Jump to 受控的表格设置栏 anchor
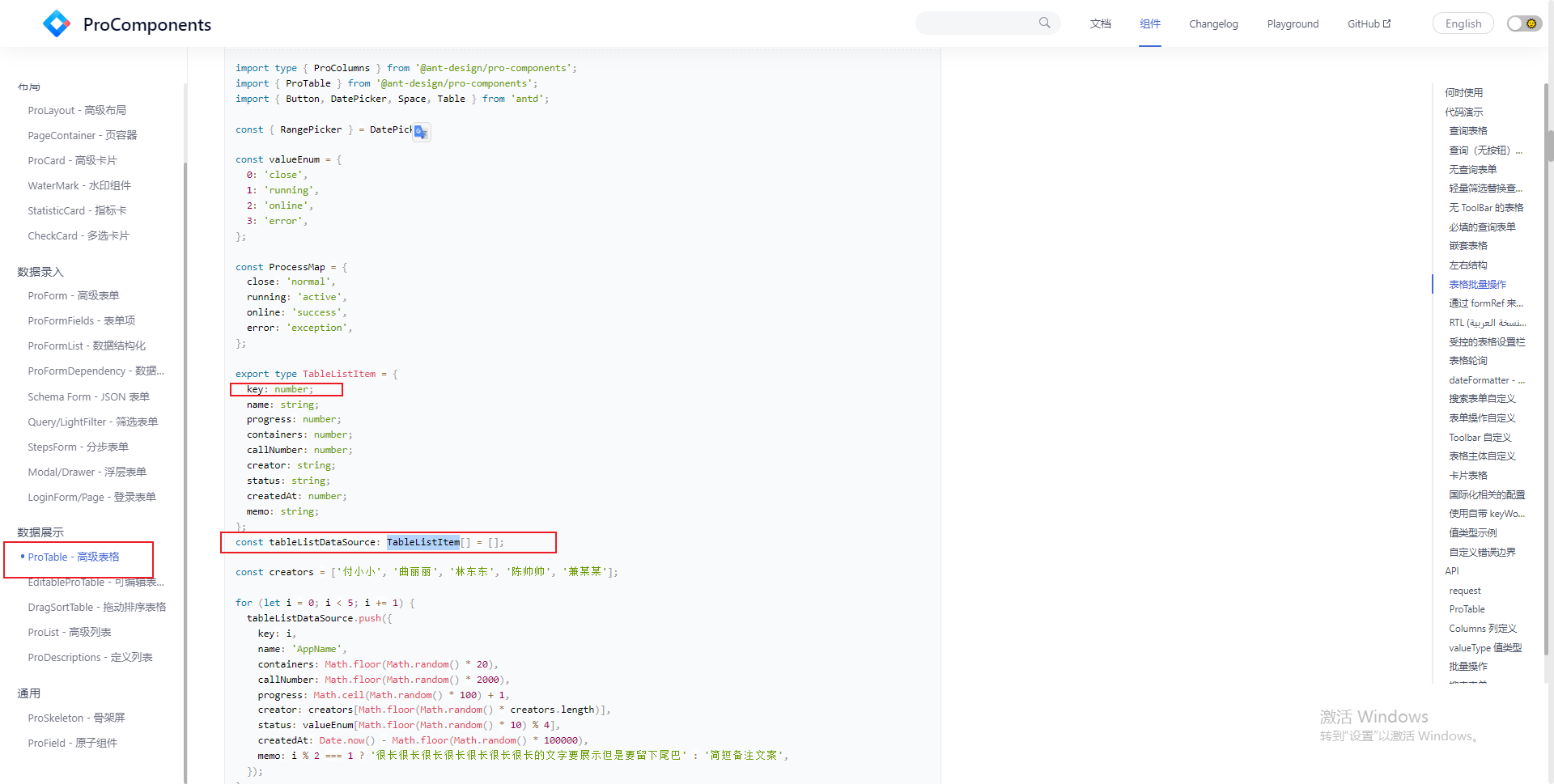Viewport: 1554px width, 784px height. [x=1487, y=342]
